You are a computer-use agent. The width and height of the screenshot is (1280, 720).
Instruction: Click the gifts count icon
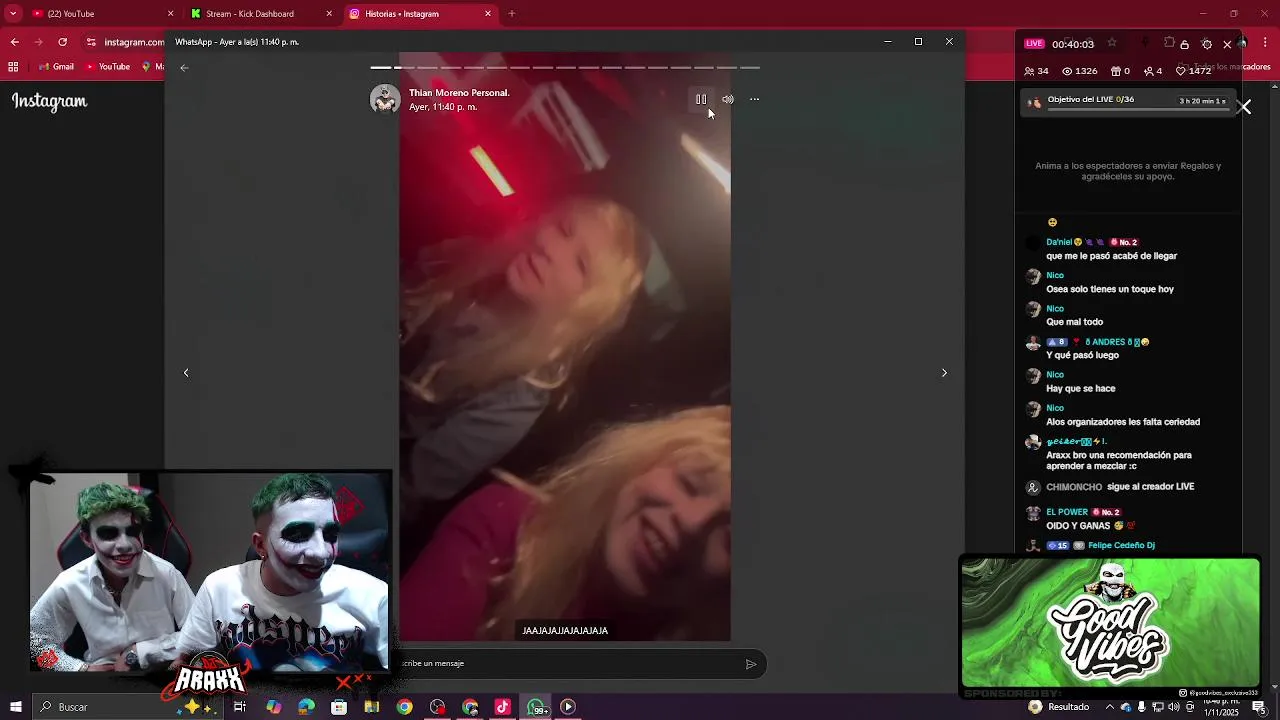tap(1115, 71)
